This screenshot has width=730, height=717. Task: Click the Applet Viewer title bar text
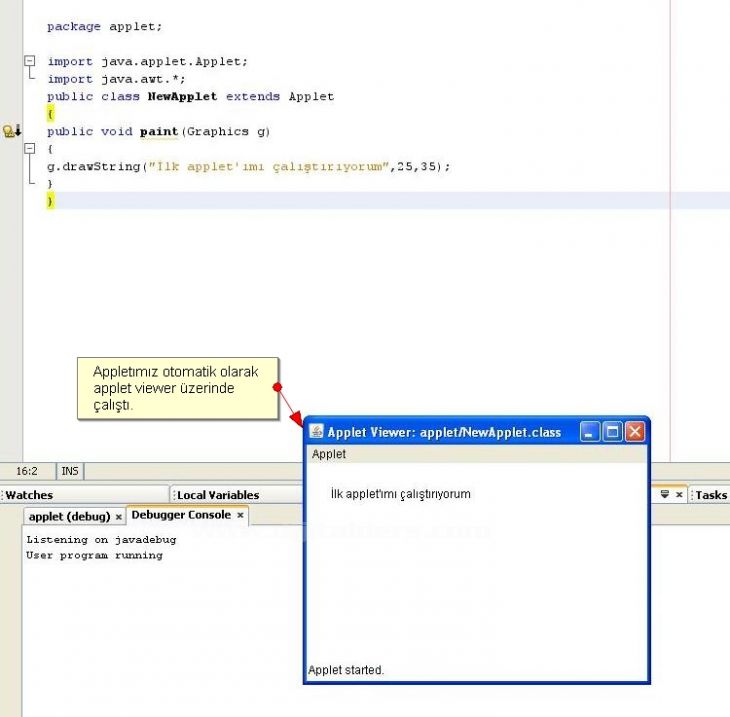(x=444, y=432)
